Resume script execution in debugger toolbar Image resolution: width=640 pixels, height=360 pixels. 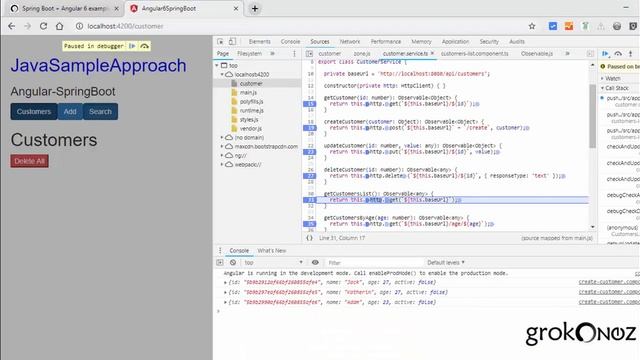pyautogui.click(x=605, y=53)
